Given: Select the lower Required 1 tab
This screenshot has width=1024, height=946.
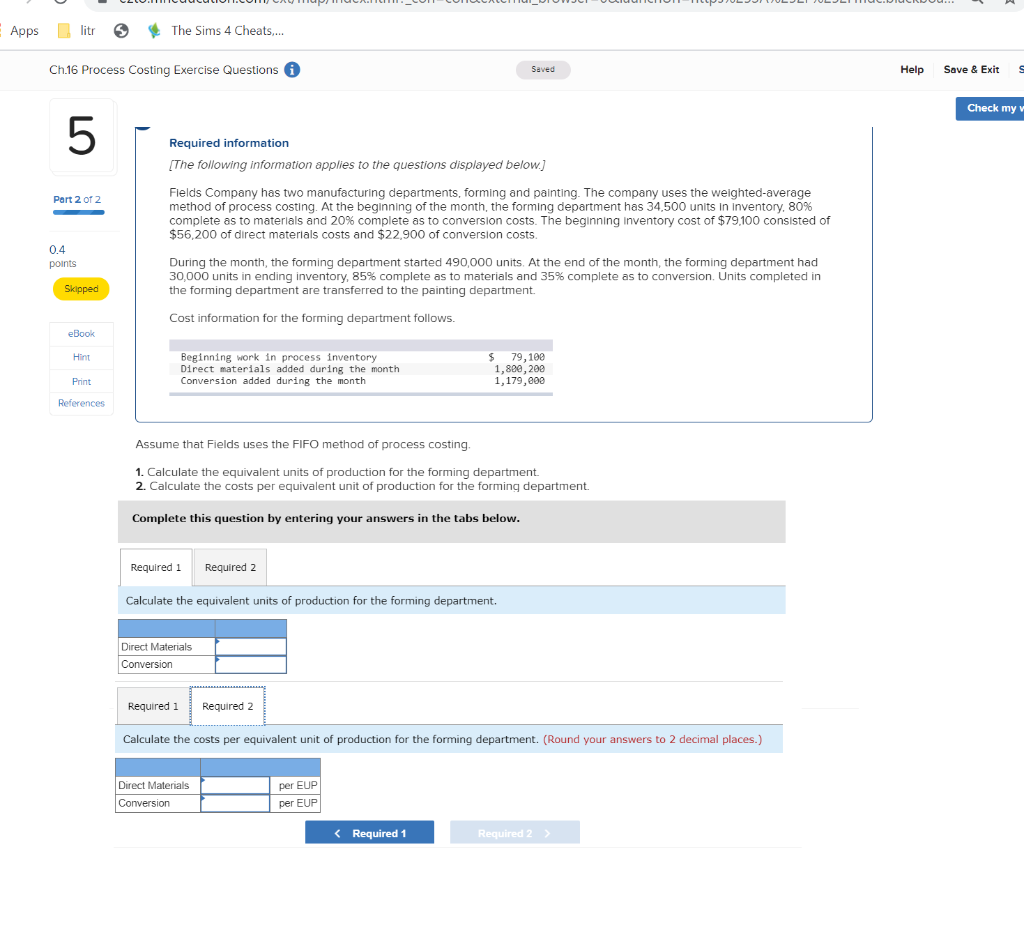Looking at the screenshot, I should (x=153, y=706).
